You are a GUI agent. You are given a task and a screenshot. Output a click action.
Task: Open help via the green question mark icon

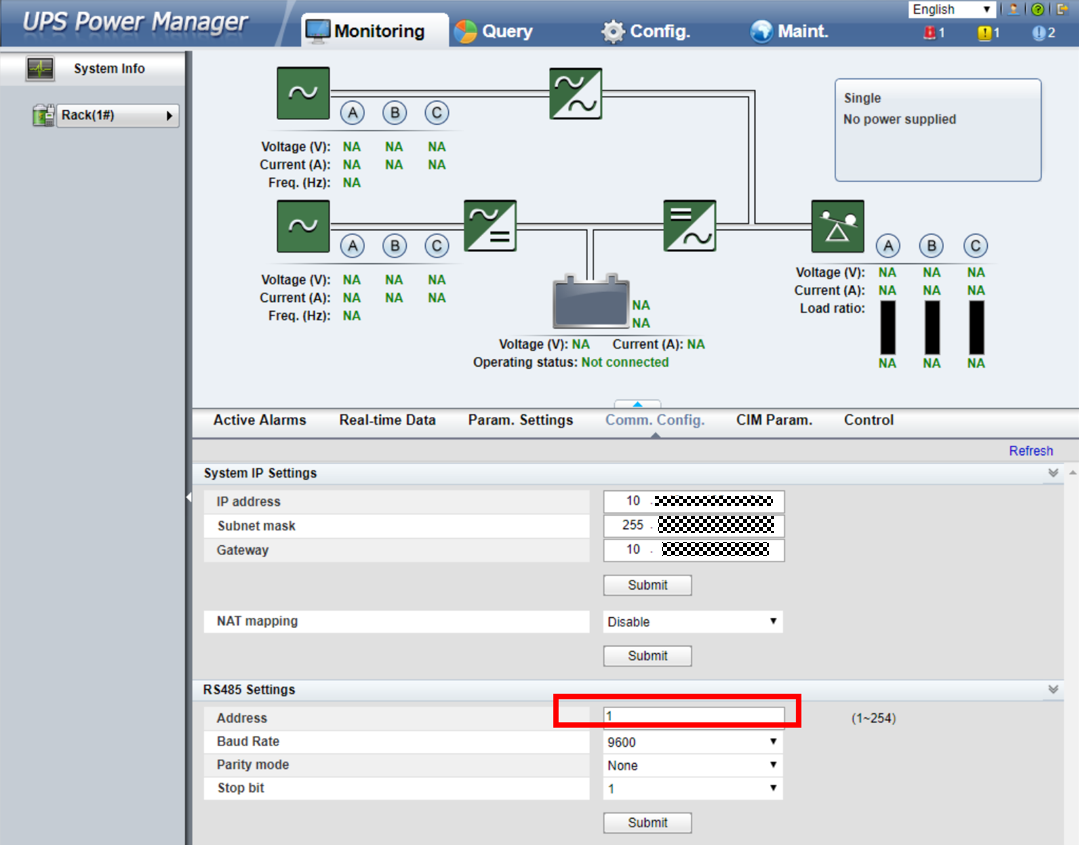tap(1037, 9)
